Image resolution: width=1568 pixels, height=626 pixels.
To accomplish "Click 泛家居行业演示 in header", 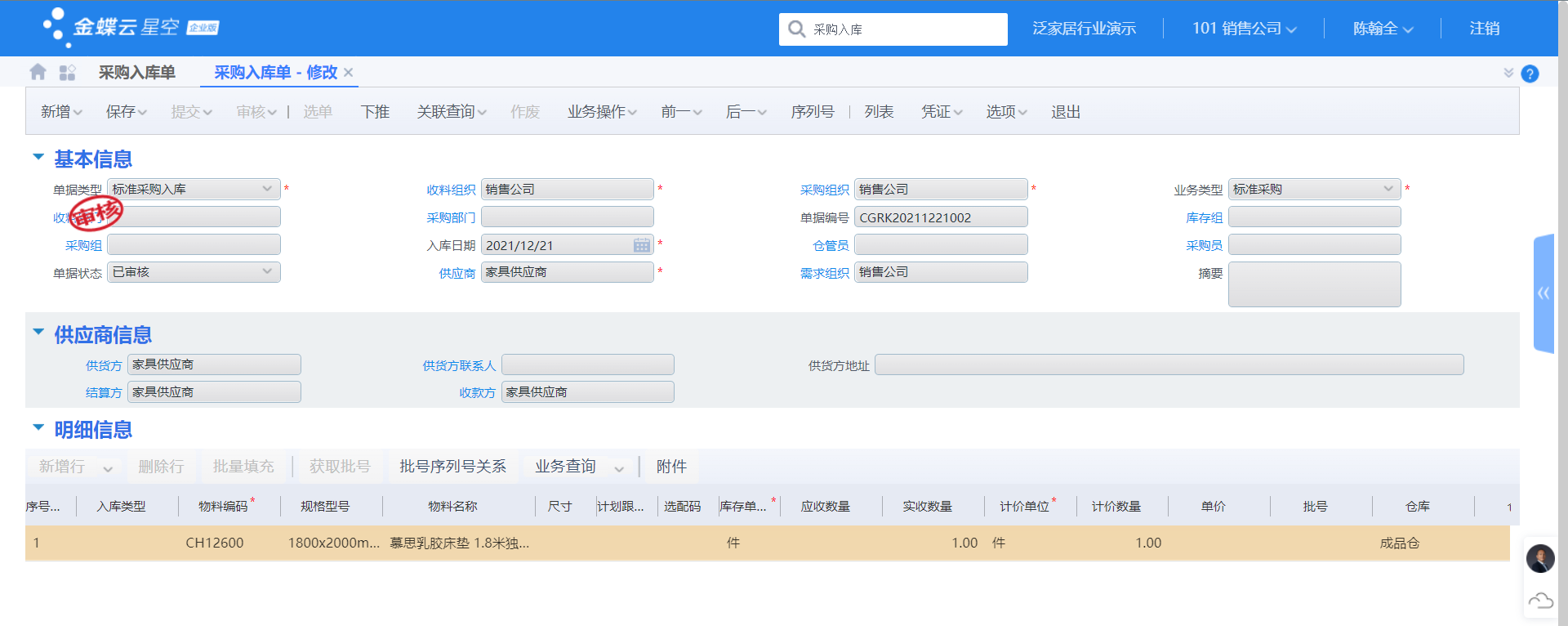I will [x=1085, y=29].
